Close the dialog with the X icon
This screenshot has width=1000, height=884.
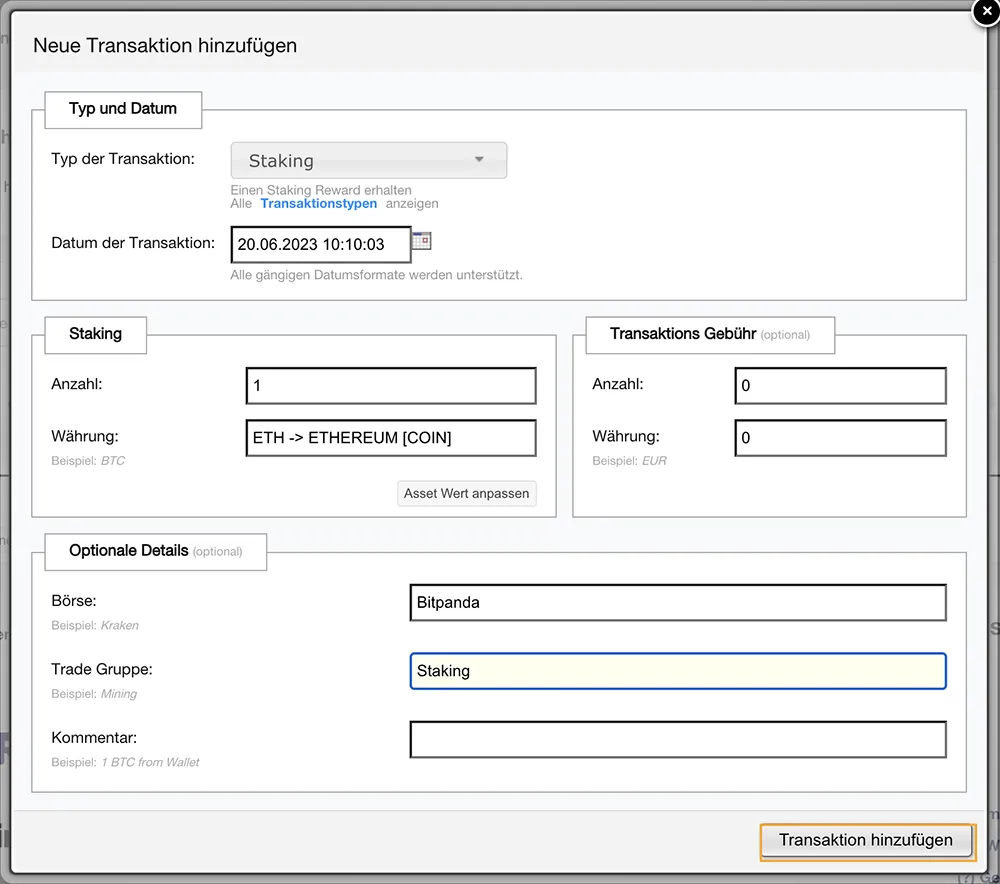(x=986, y=11)
